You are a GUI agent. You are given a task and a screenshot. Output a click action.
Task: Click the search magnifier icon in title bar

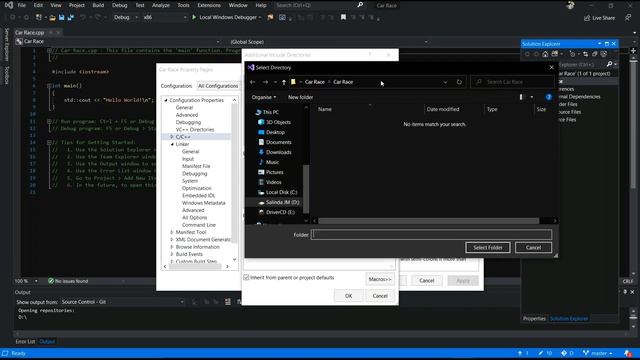pos(360,5)
